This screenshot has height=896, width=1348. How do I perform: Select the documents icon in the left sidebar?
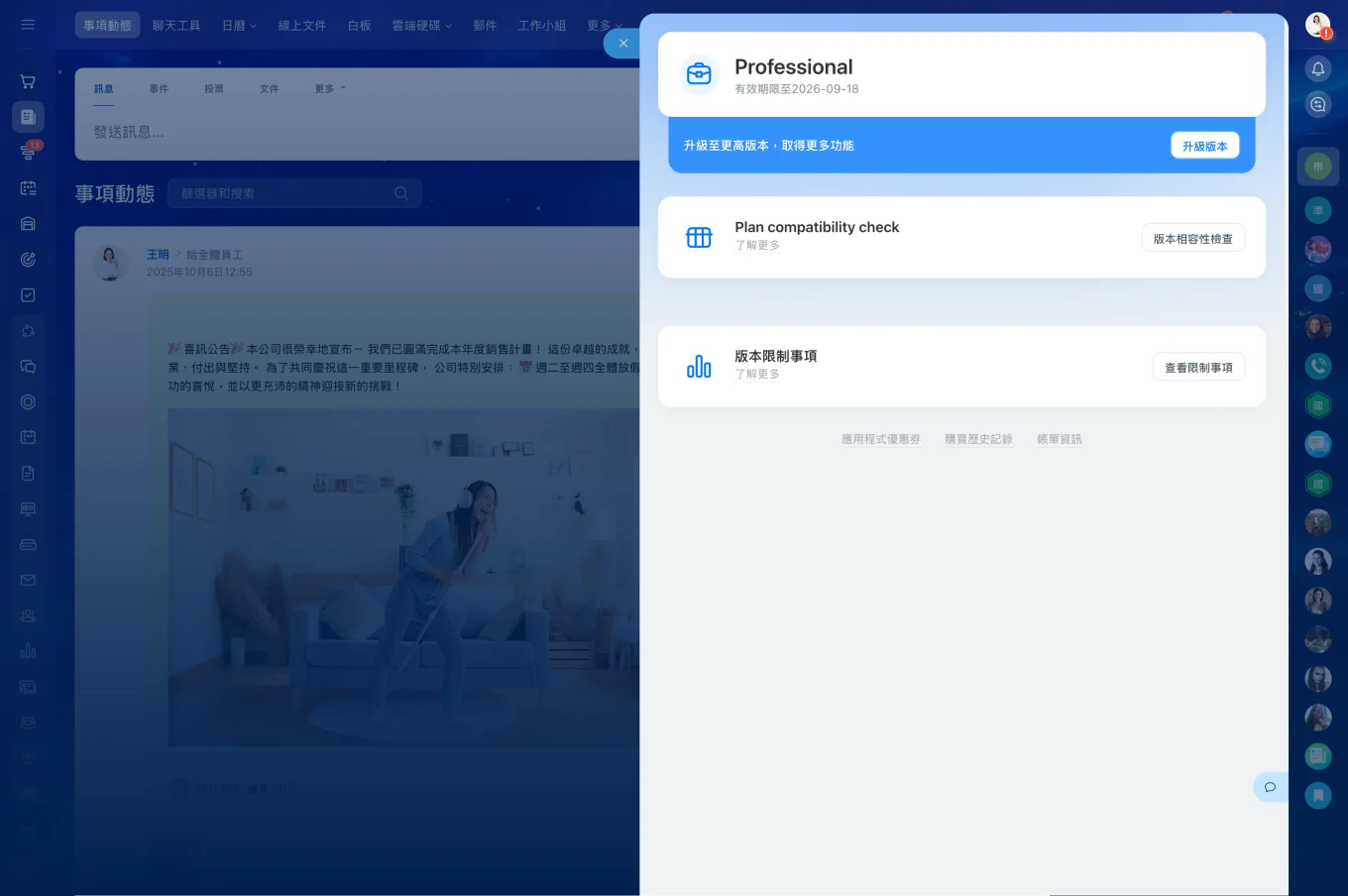click(x=28, y=116)
